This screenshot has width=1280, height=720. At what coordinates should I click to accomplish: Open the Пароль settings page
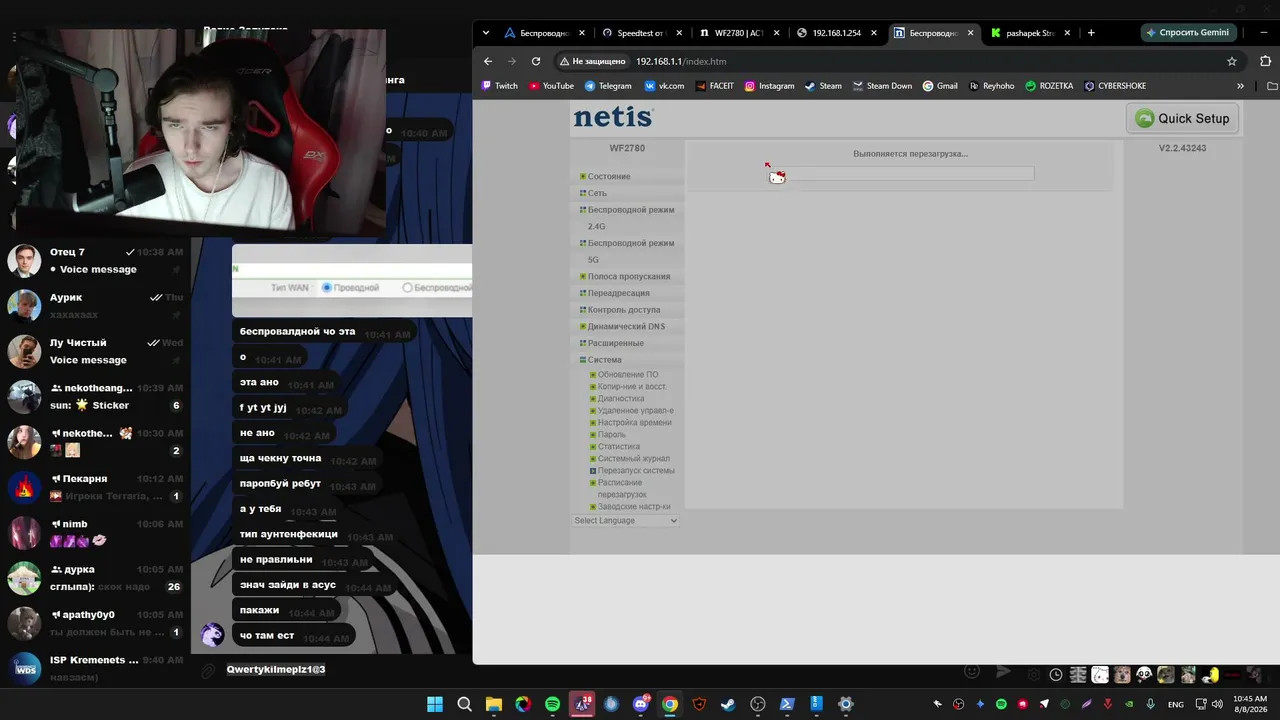[x=611, y=435]
